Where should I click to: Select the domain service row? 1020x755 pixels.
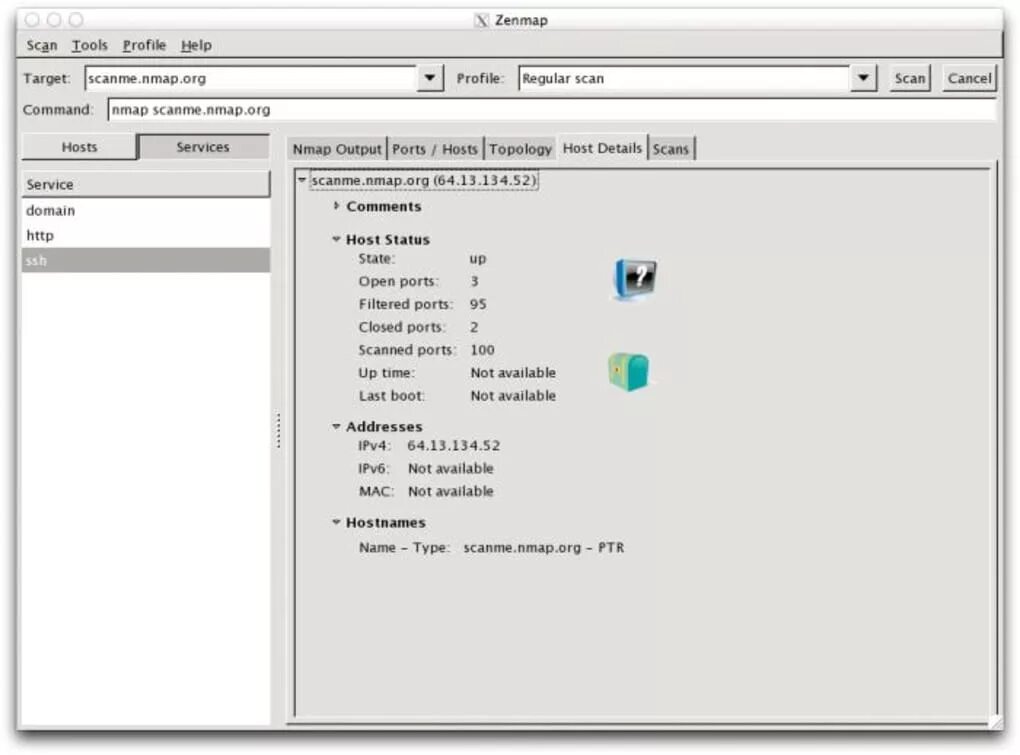point(146,210)
